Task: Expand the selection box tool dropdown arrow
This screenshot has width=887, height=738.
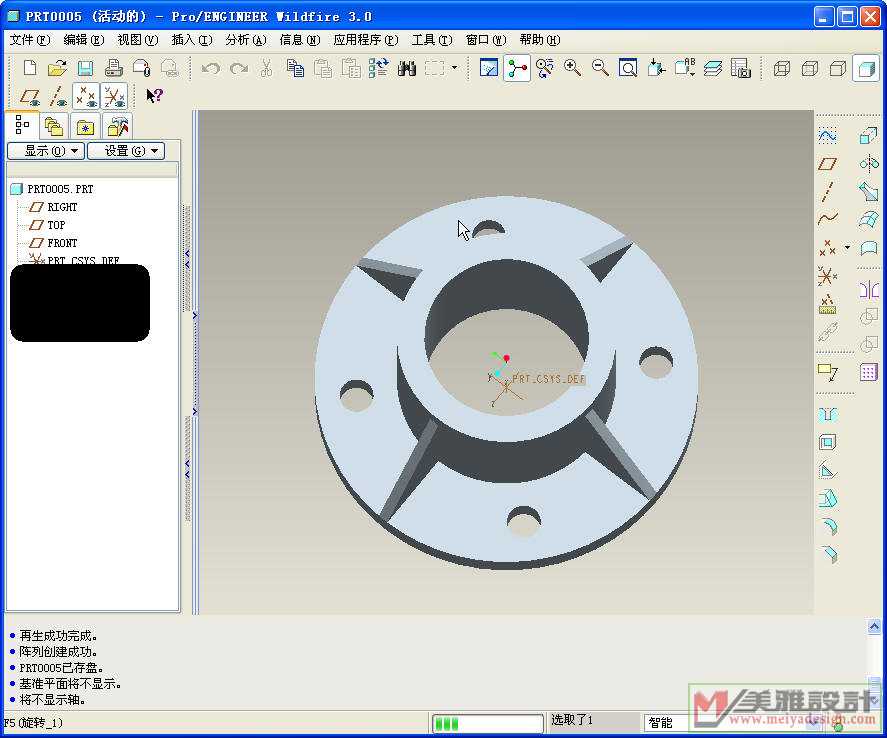Action: pyautogui.click(x=454, y=68)
